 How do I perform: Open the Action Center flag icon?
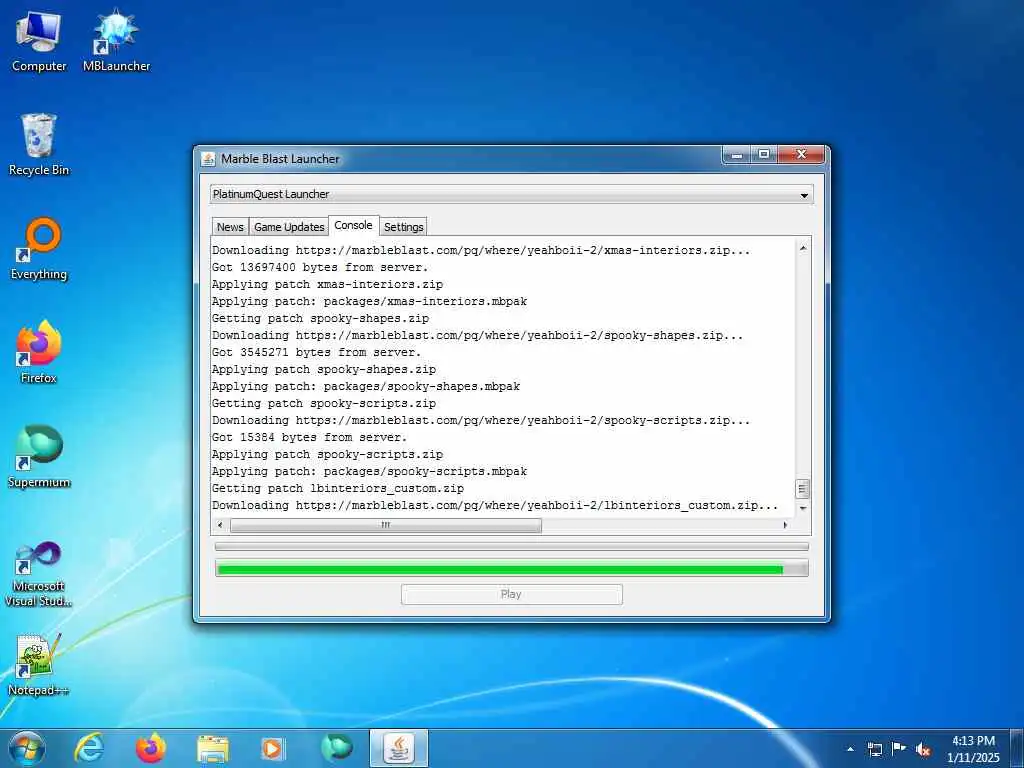(899, 748)
